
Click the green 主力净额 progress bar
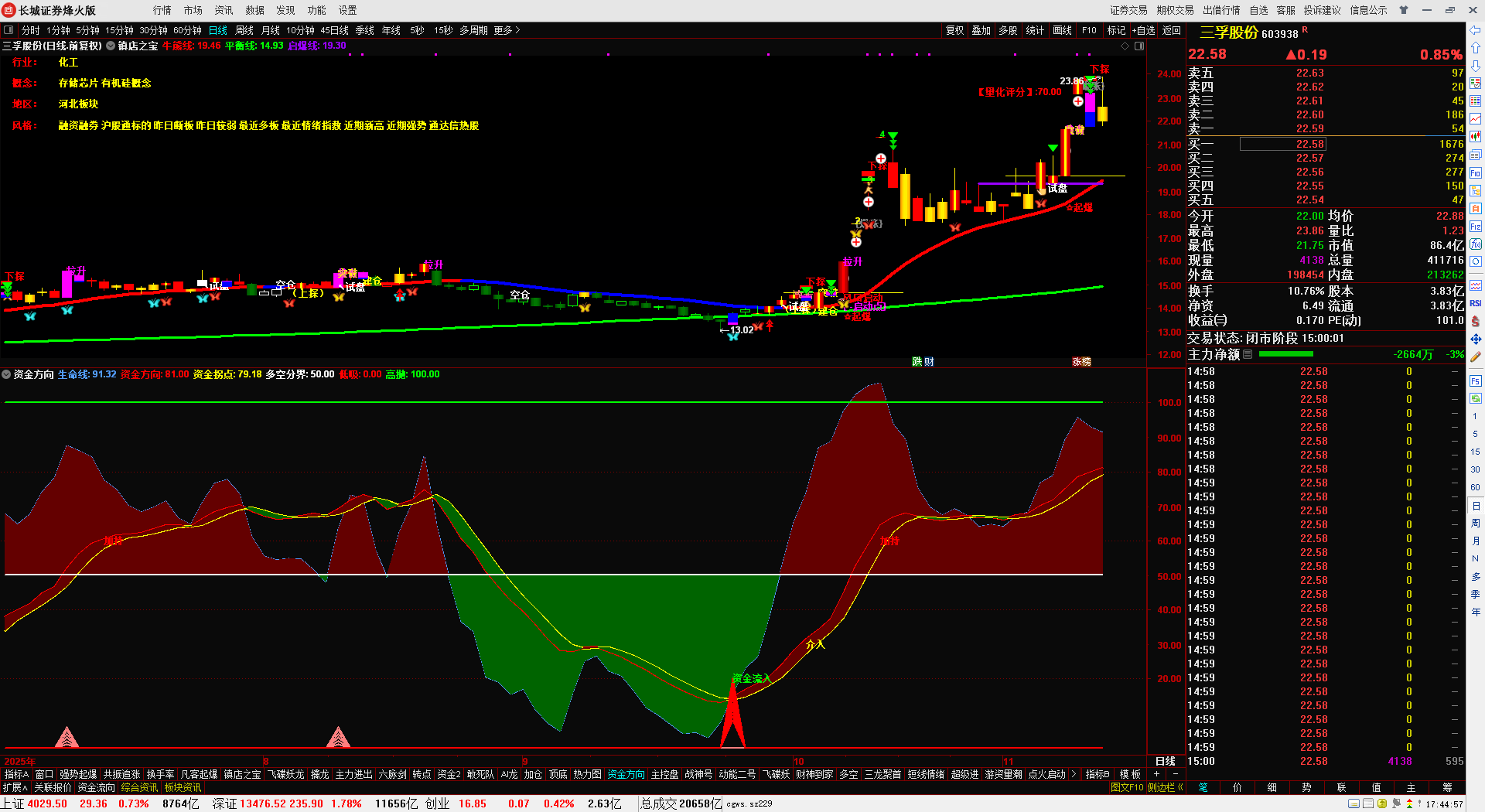tap(1285, 354)
